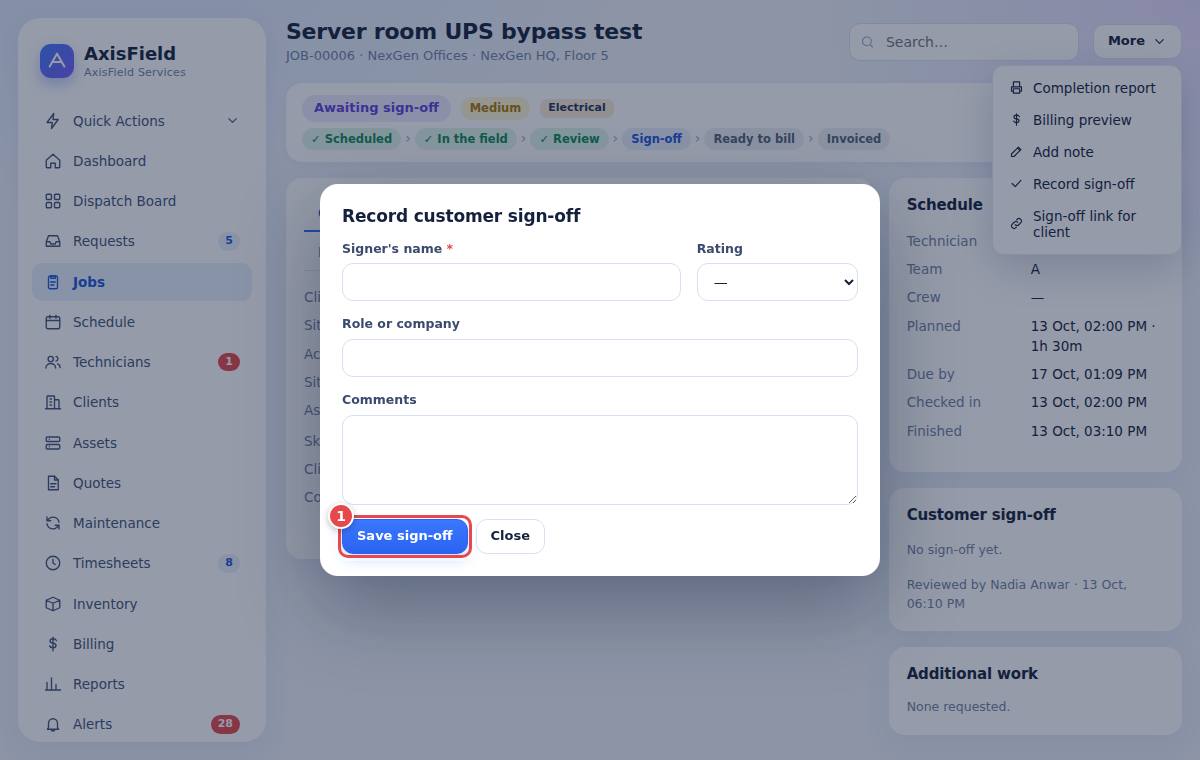This screenshot has height=760, width=1200.
Task: Click the Billing dollar icon in sidebar
Action: tap(53, 644)
